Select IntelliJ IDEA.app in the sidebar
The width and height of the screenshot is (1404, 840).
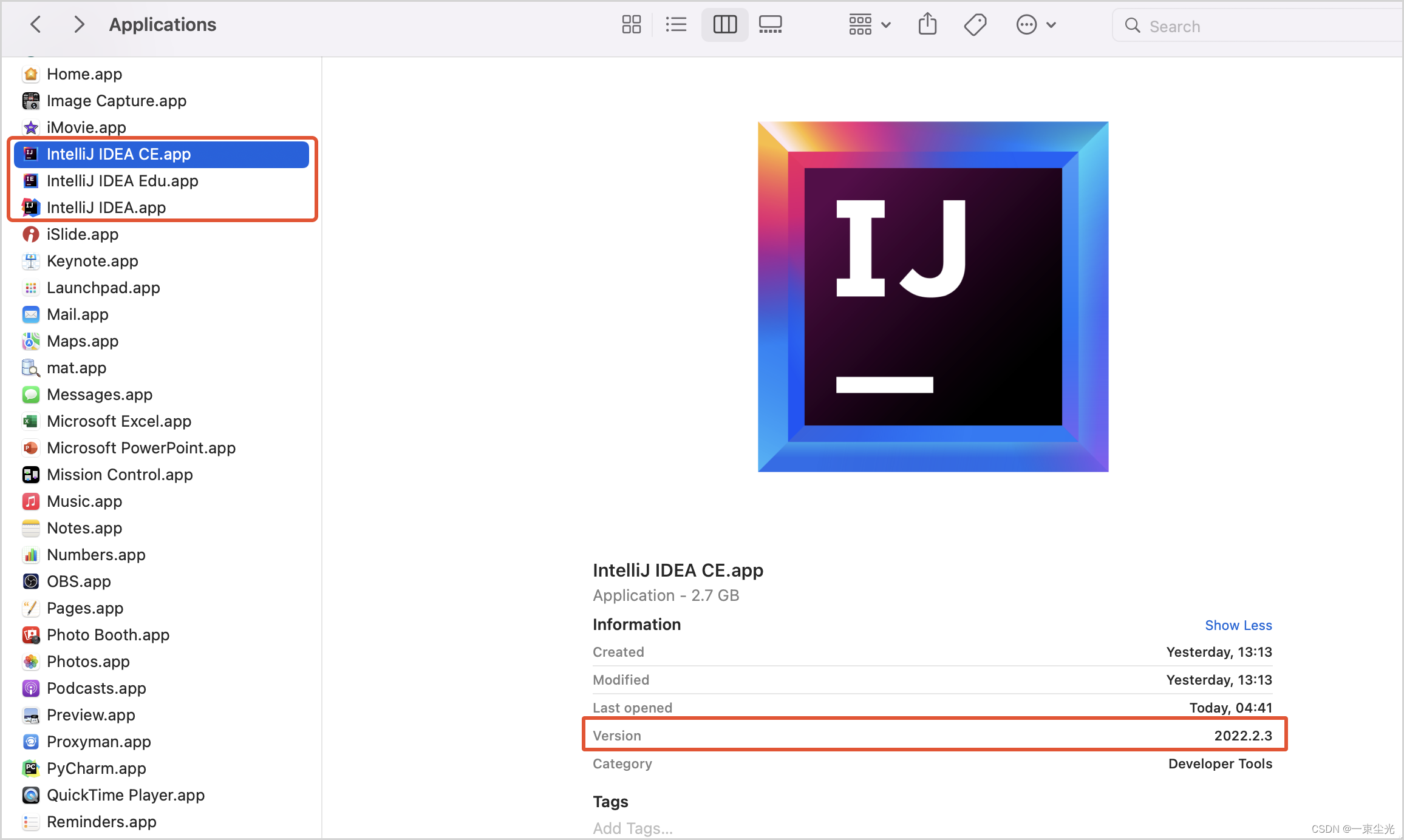106,207
